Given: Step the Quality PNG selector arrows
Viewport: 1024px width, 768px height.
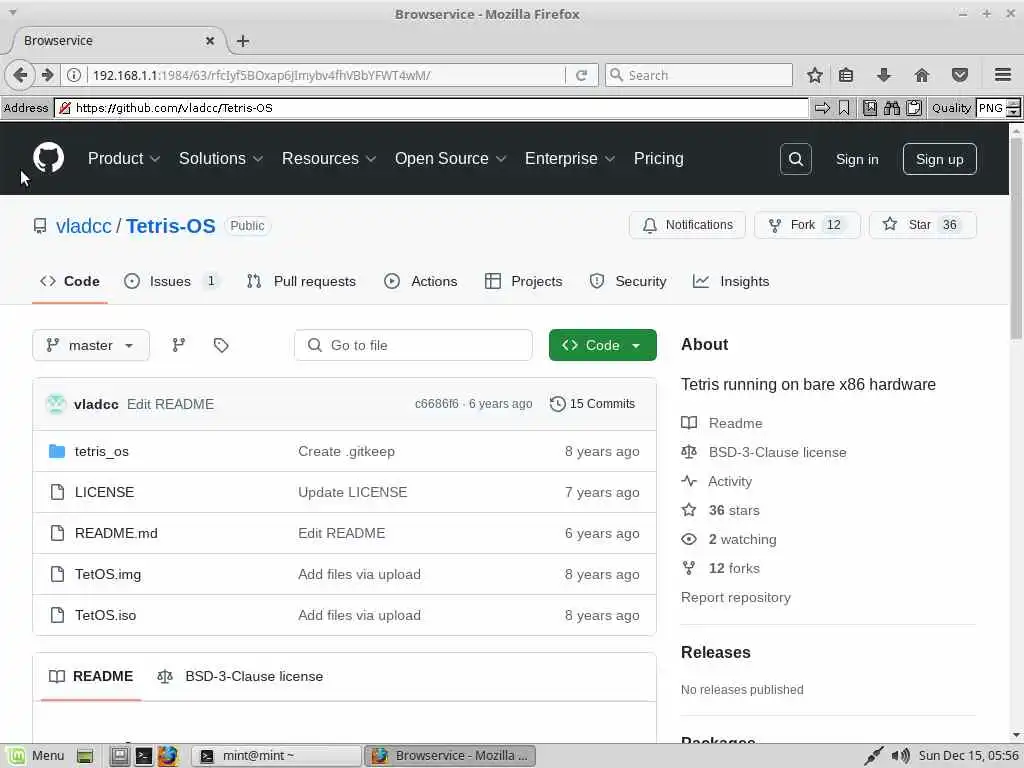Looking at the screenshot, I should point(1013,108).
